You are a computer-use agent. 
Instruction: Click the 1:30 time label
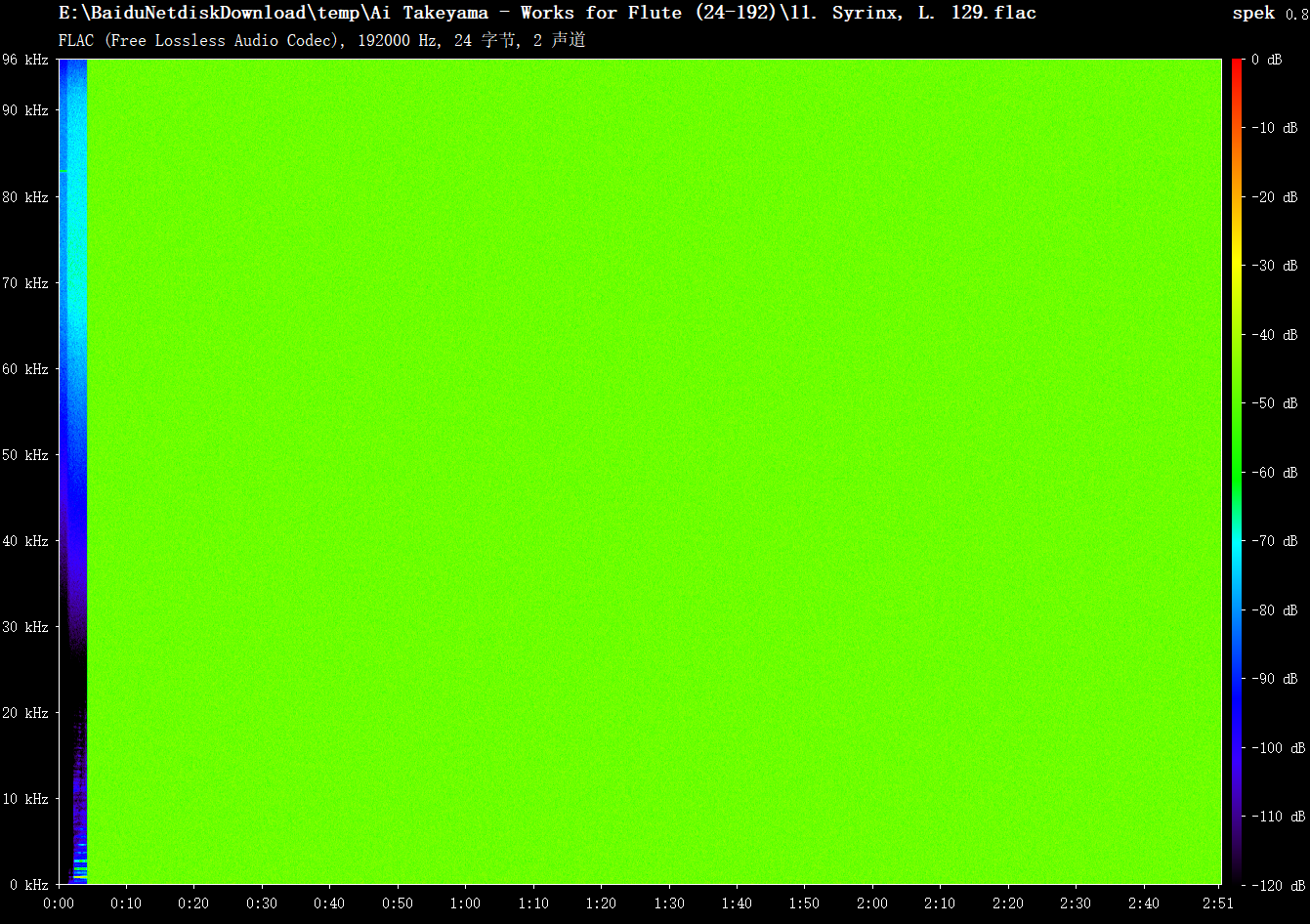pyautogui.click(x=669, y=903)
